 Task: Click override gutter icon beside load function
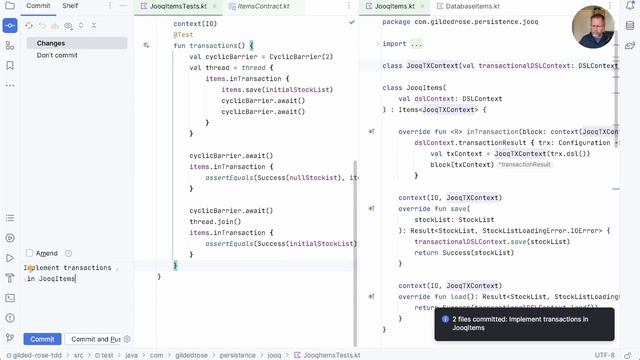371,297
